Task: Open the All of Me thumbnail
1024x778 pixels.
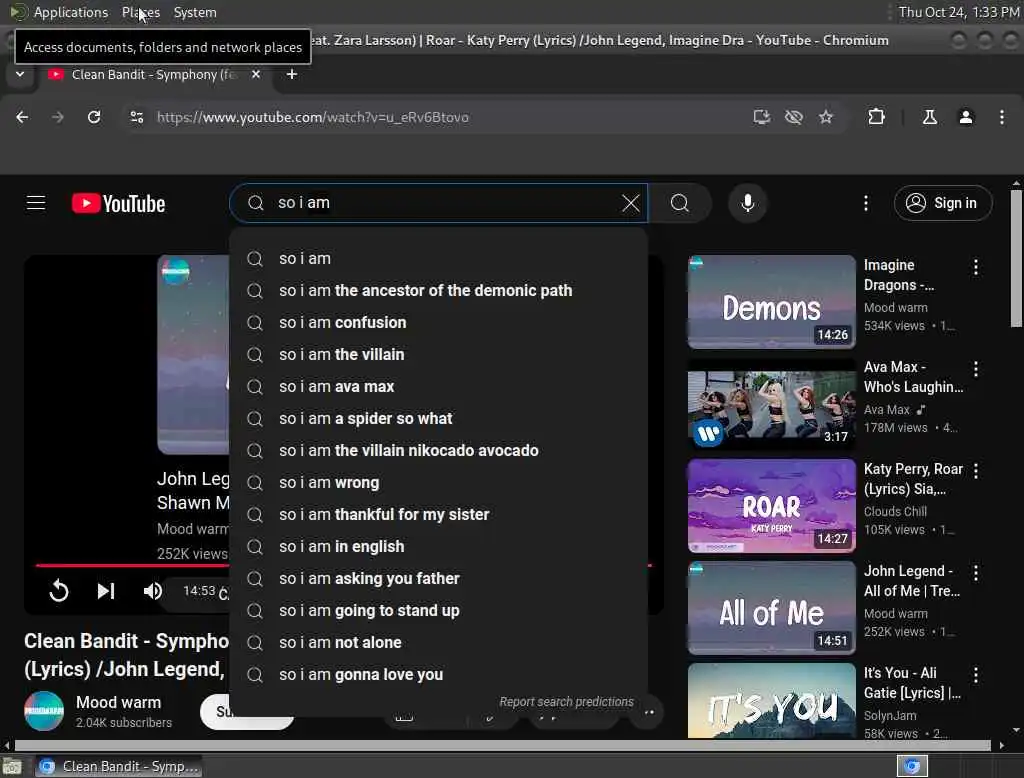Action: 771,608
